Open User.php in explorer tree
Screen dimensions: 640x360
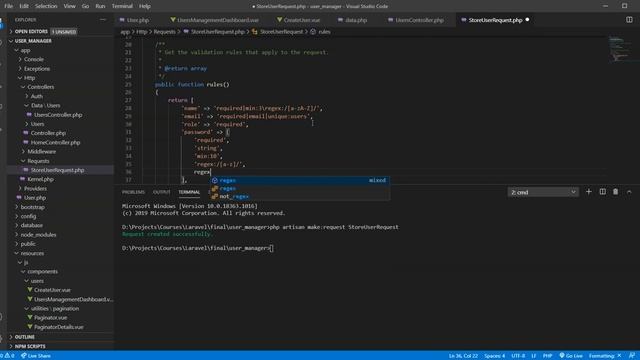coord(60,198)
